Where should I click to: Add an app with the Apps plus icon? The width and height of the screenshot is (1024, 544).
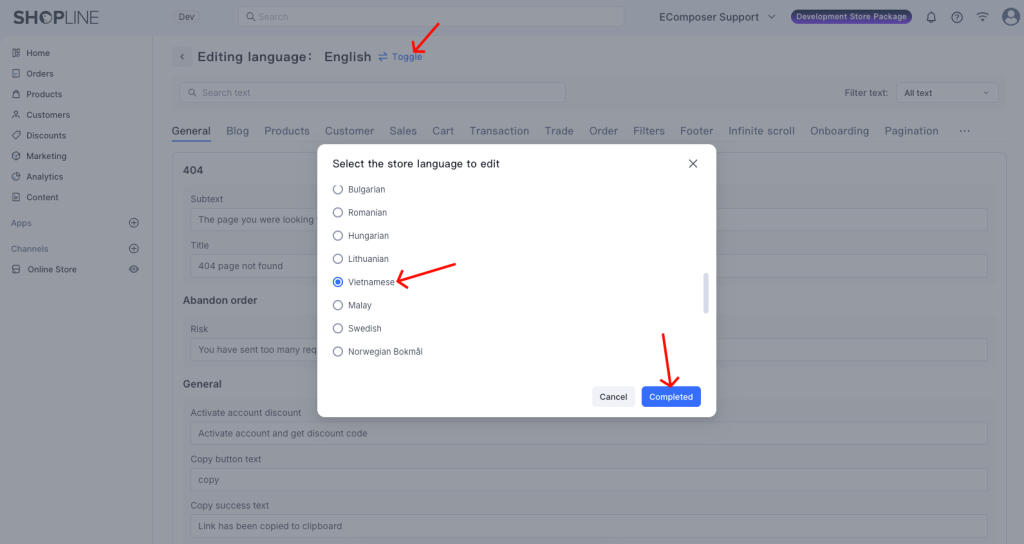pyautogui.click(x=134, y=223)
